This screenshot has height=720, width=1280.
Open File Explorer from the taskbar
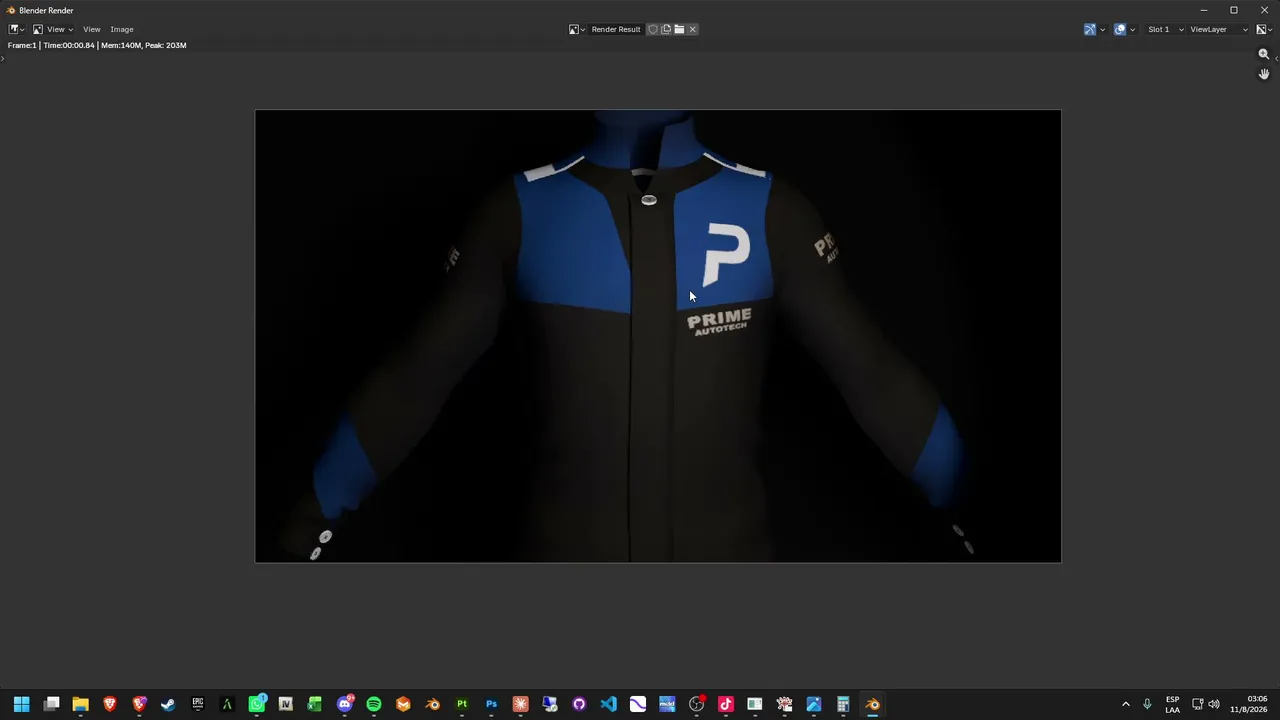[80, 704]
